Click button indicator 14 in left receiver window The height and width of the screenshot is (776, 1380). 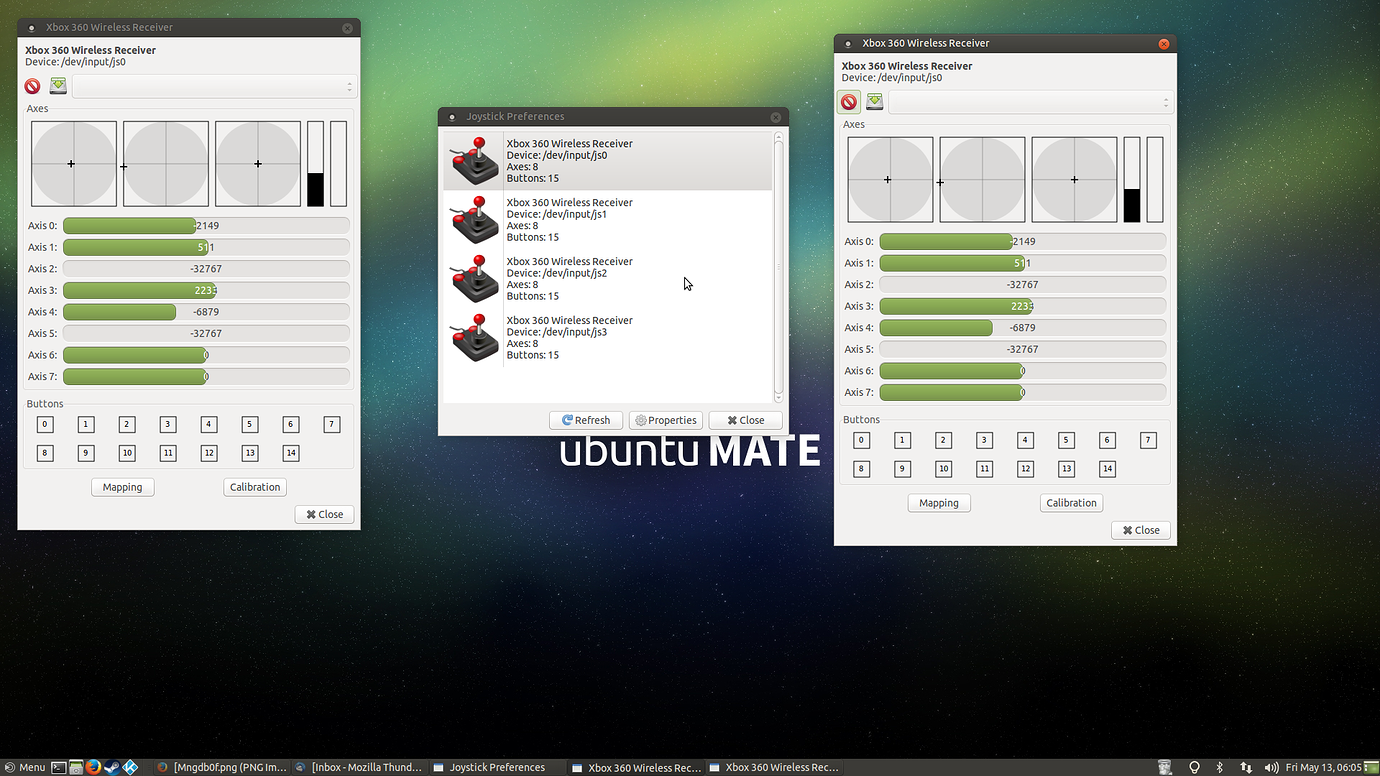(291, 453)
